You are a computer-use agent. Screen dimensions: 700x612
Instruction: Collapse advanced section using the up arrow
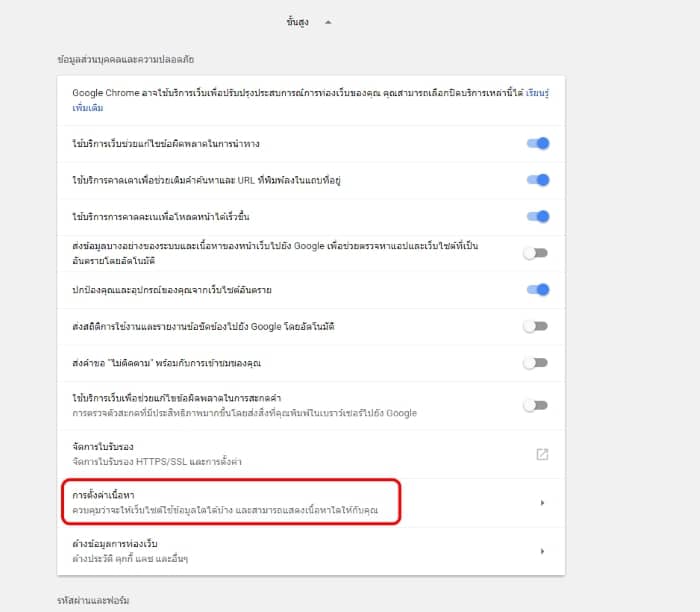point(328,21)
